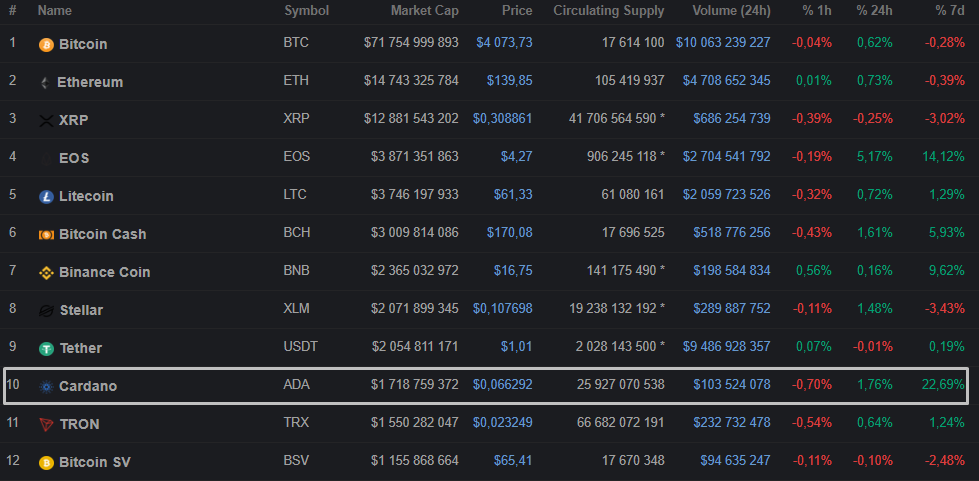The image size is (979, 481).
Task: Open Bitcoin price $4 073,73 link
Action: point(504,42)
